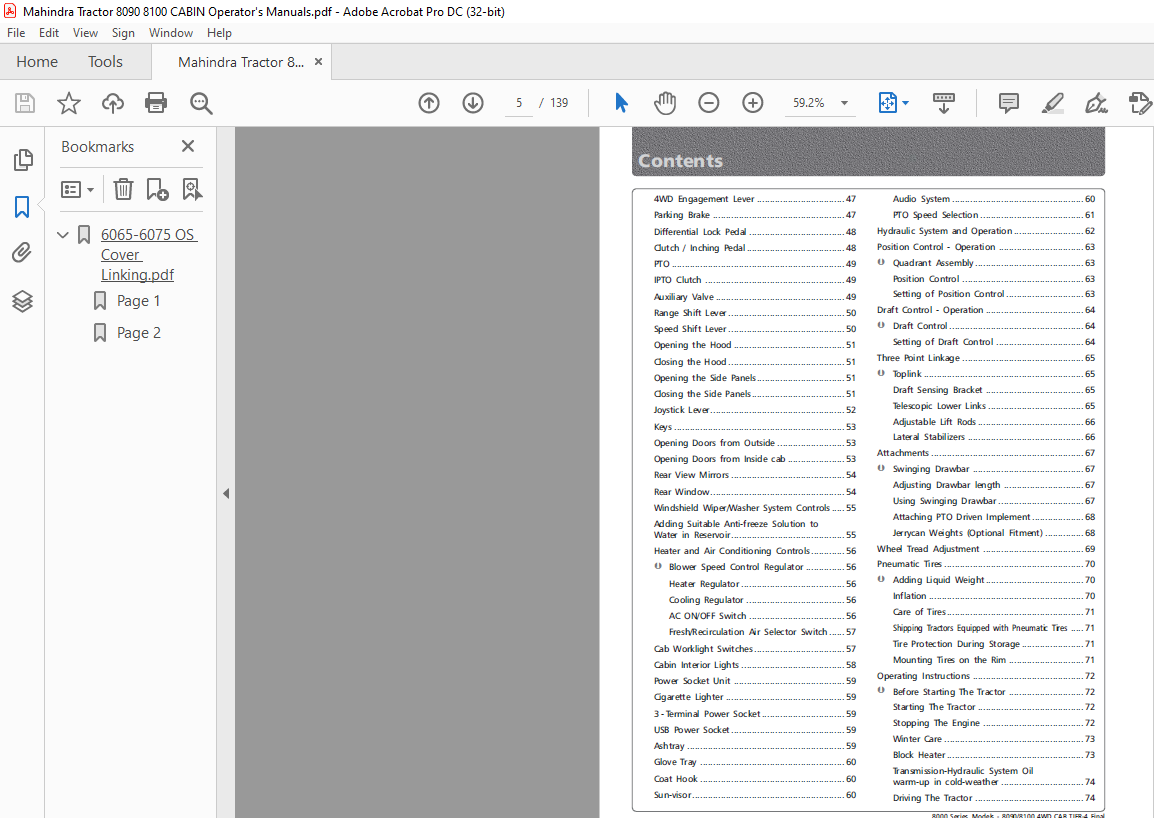The image size is (1154, 818).
Task: Click the fit page tool icon
Action: pyautogui.click(x=888, y=103)
